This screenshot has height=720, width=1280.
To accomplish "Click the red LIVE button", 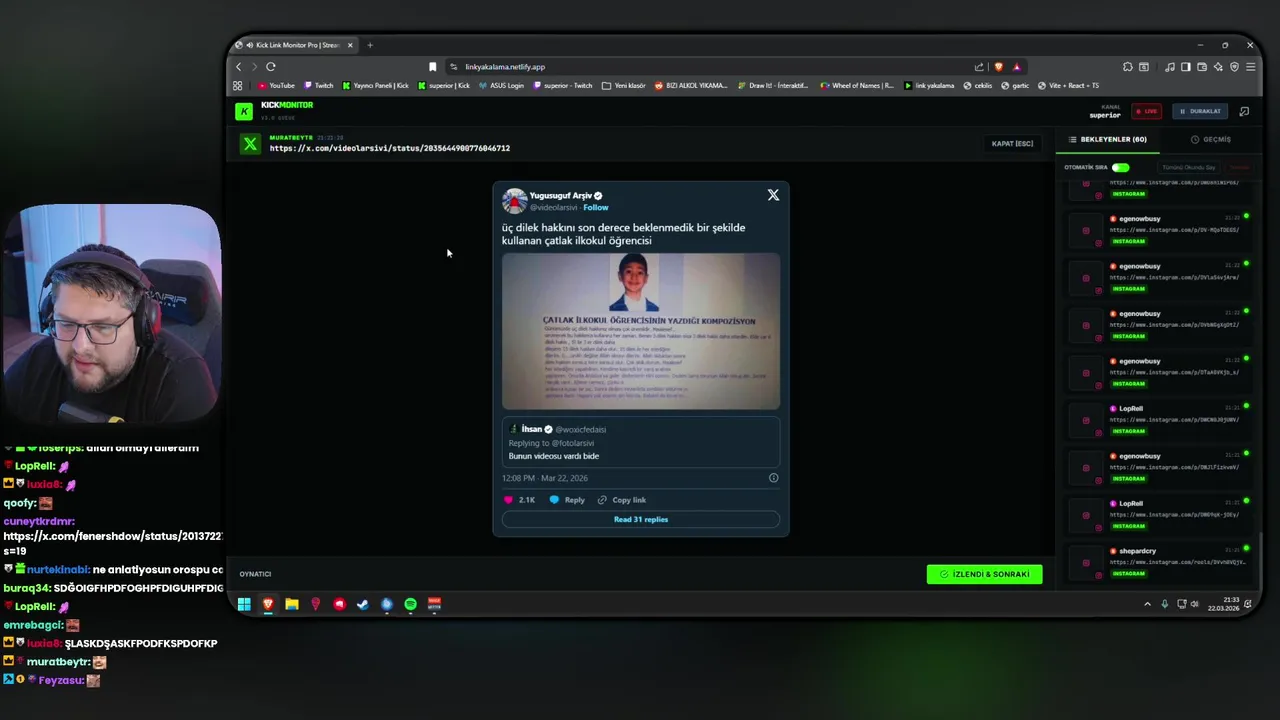I will pos(1146,111).
